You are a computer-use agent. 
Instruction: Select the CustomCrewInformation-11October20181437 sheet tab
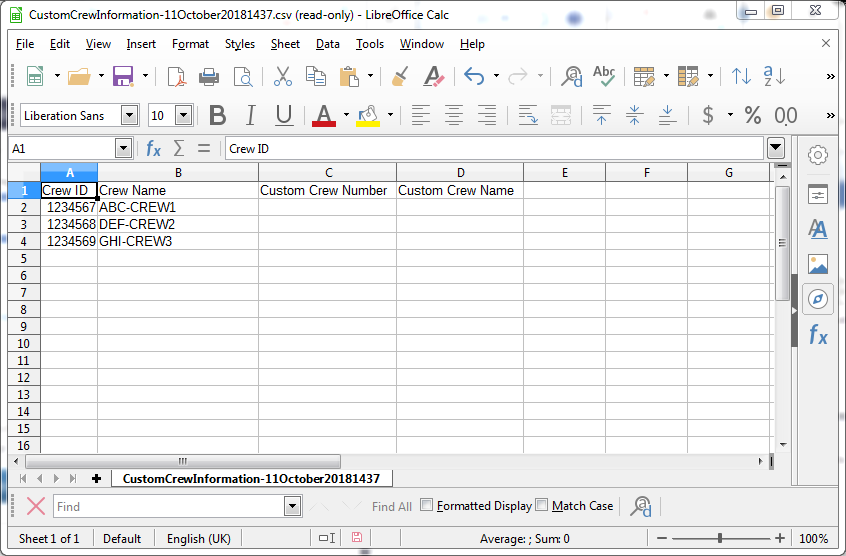point(251,479)
